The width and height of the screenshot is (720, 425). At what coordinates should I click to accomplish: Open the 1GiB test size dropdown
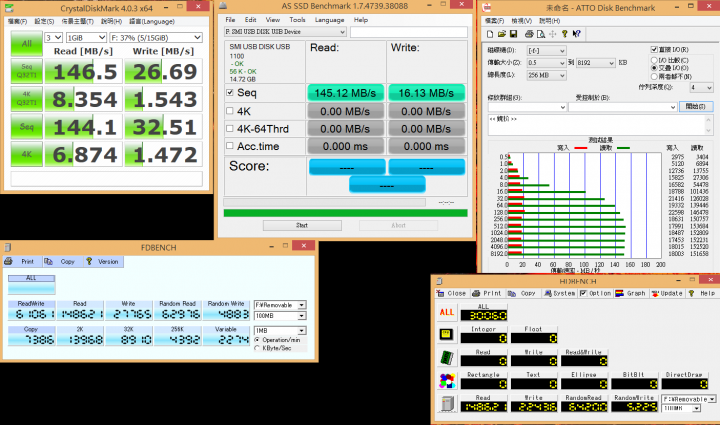point(86,38)
